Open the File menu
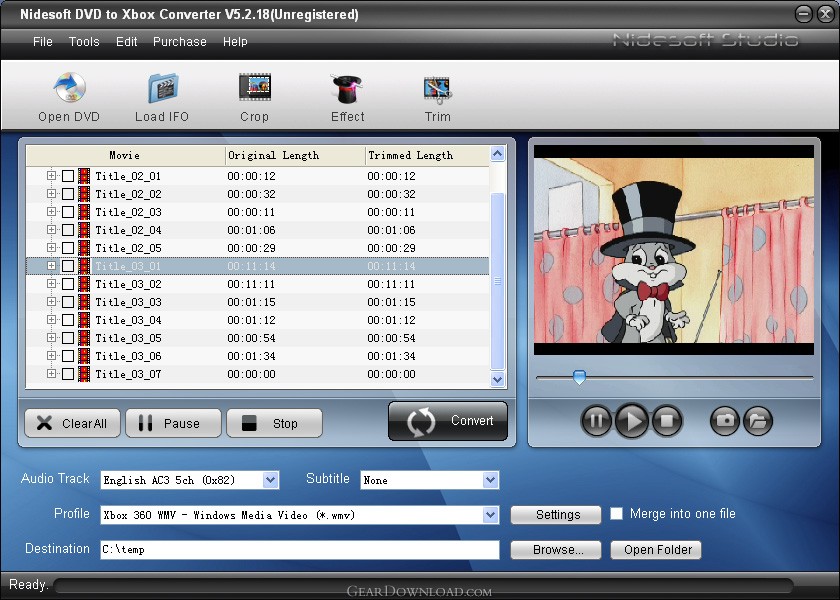The image size is (840, 600). [x=43, y=42]
